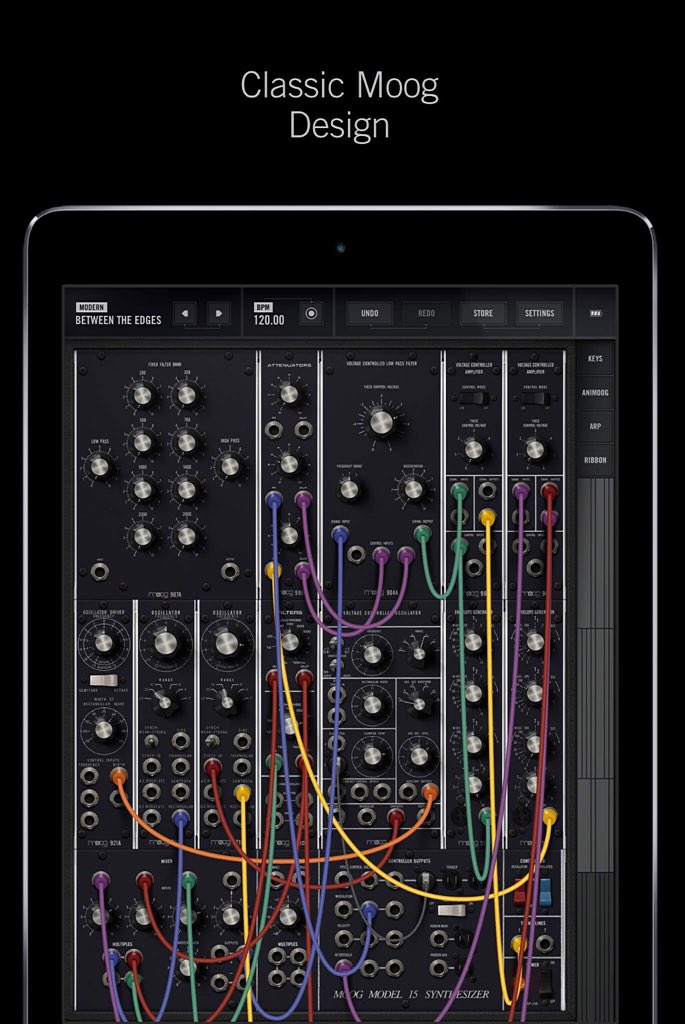
Task: Load the previous preset with left arrow
Action: click(x=185, y=313)
